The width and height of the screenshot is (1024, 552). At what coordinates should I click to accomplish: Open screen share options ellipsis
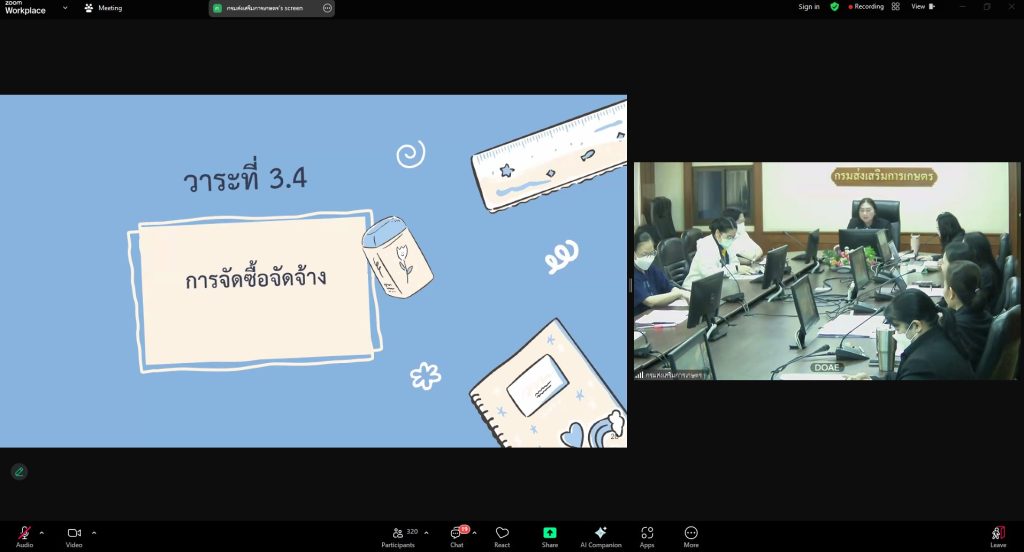(x=327, y=8)
